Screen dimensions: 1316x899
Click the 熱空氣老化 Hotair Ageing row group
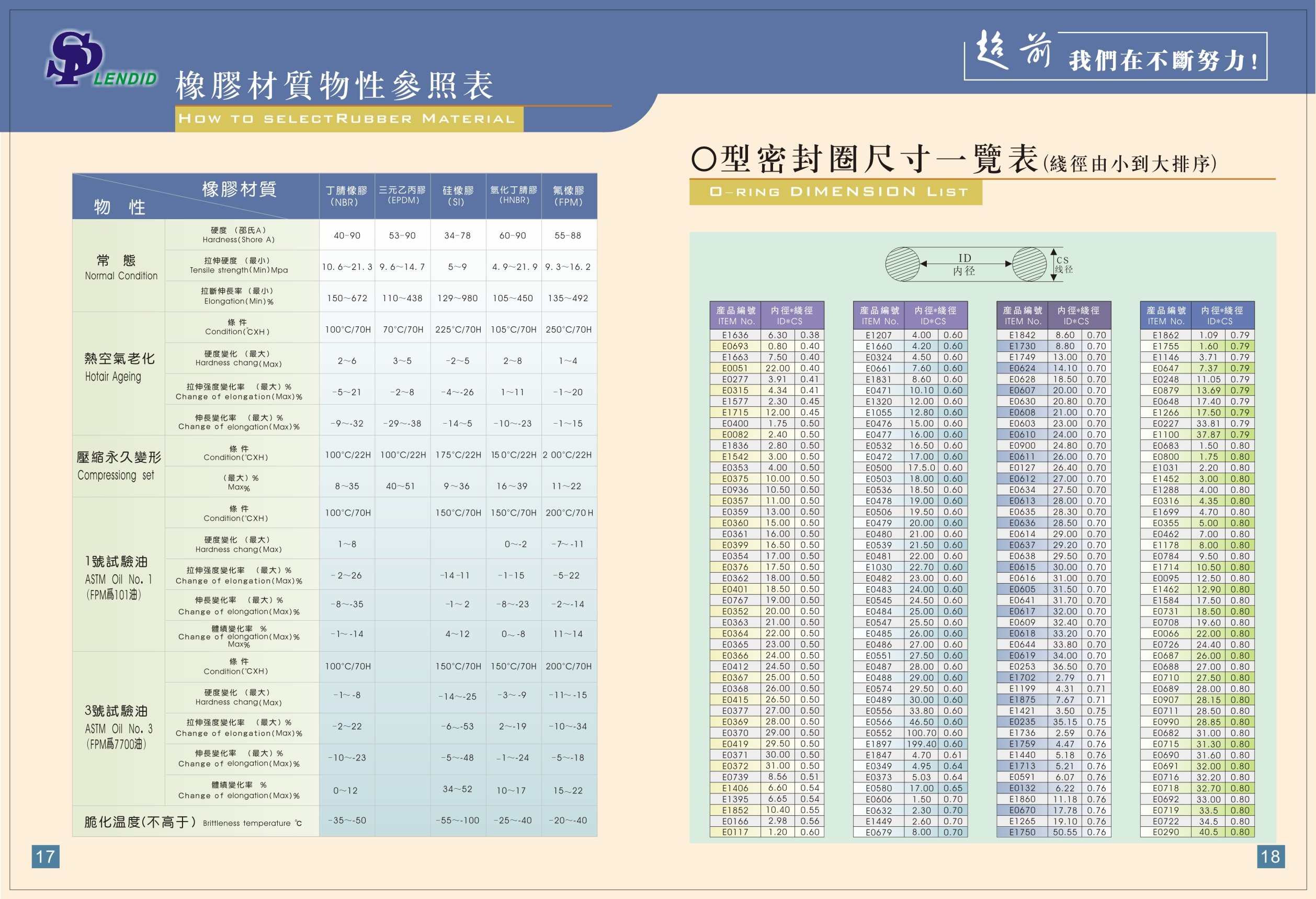tap(118, 373)
